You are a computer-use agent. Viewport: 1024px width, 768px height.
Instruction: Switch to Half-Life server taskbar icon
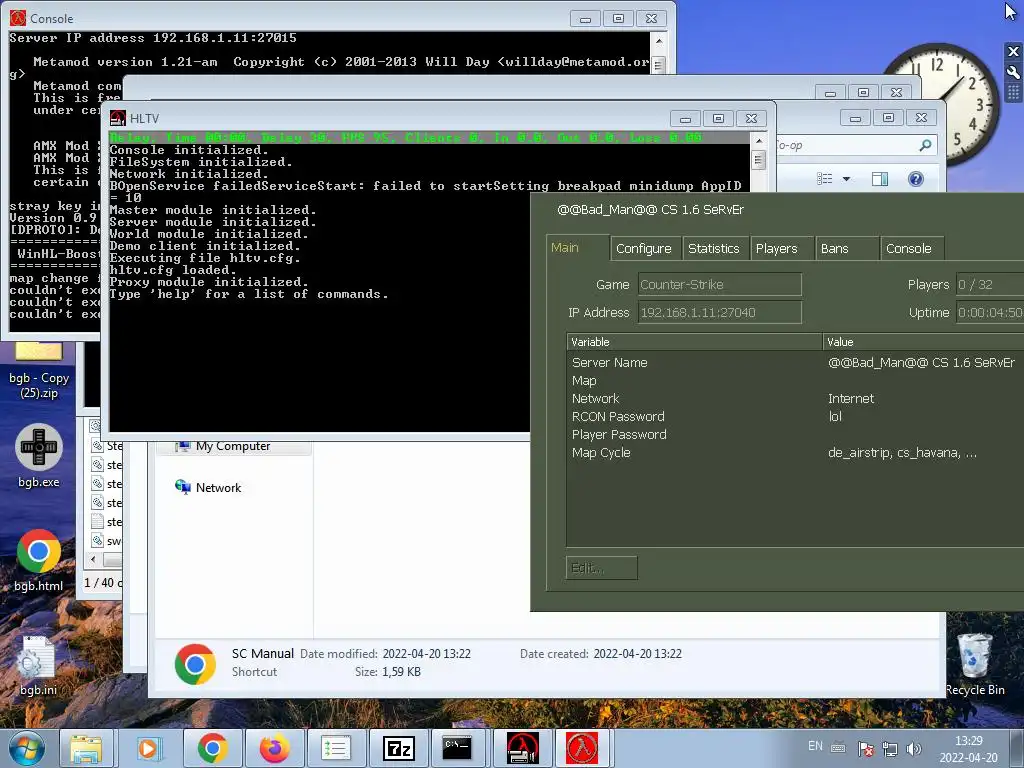coord(582,748)
